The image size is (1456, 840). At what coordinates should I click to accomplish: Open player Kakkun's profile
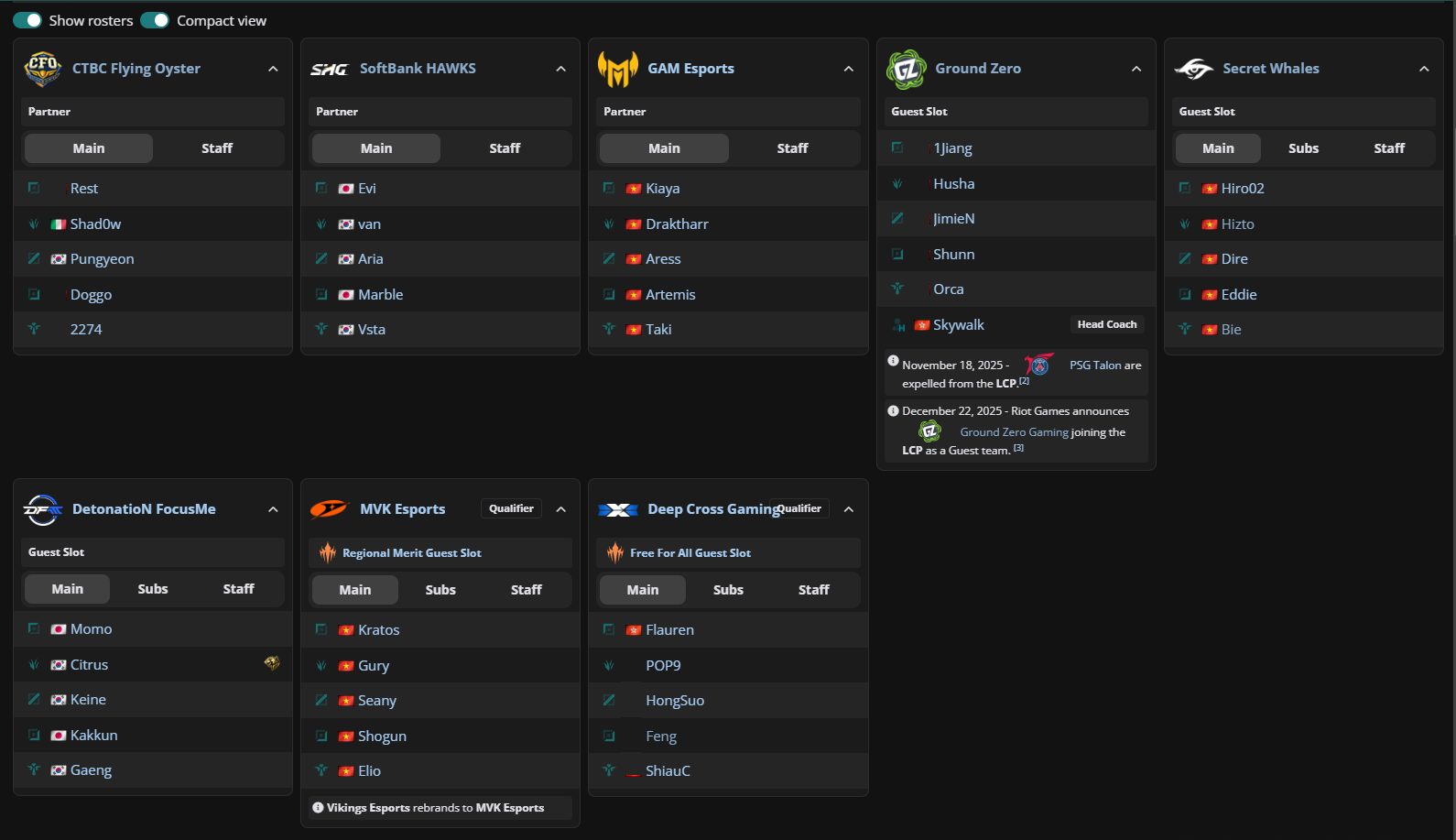(x=93, y=736)
